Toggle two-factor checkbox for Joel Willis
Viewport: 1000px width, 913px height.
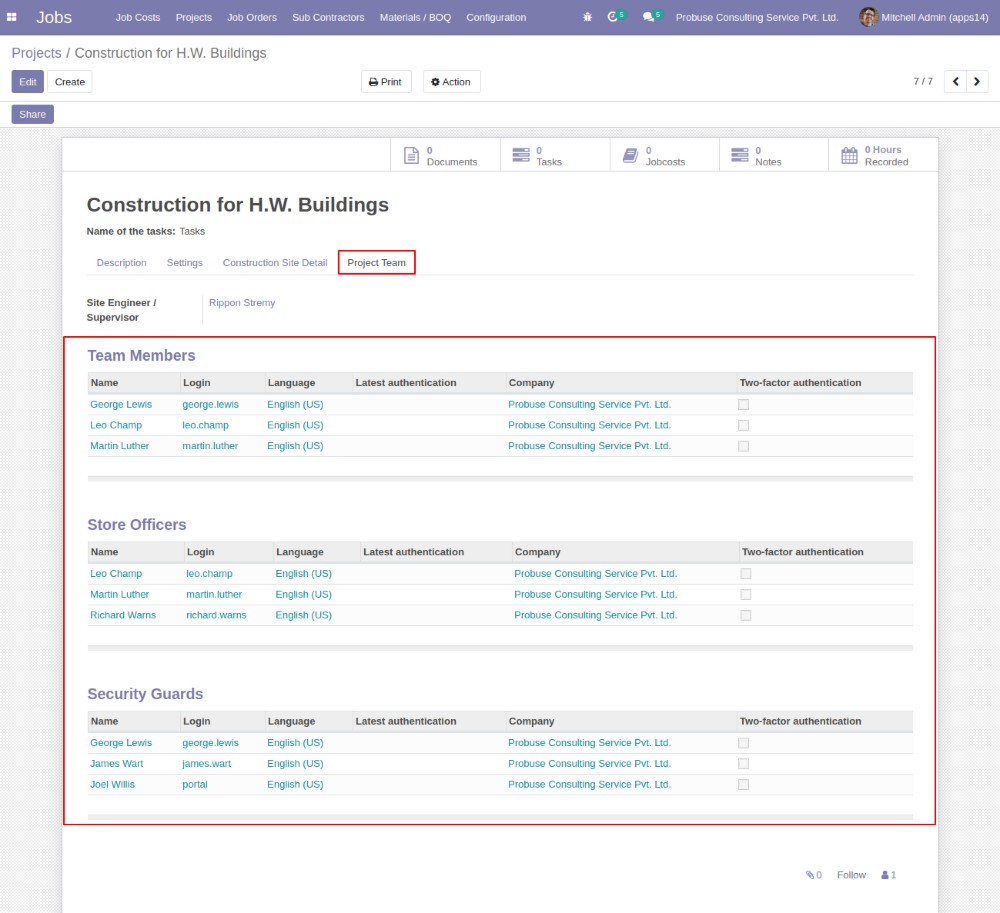click(x=743, y=785)
